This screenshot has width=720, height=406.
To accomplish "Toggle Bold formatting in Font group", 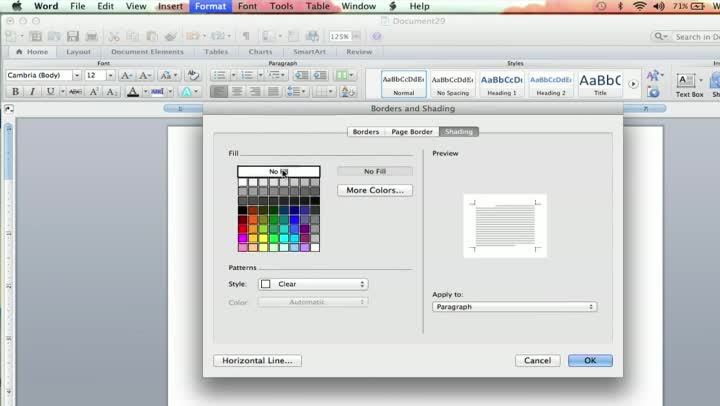I will [15, 91].
